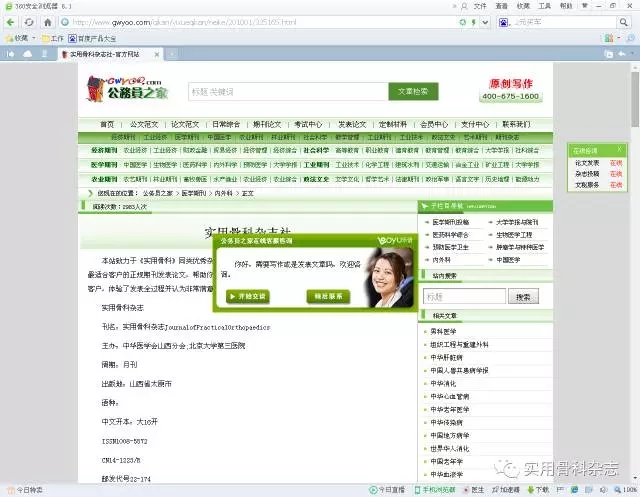Screen dimensions: 640x497
Task: Click the lightning speed-mode icon in address bar
Action: coord(474,22)
